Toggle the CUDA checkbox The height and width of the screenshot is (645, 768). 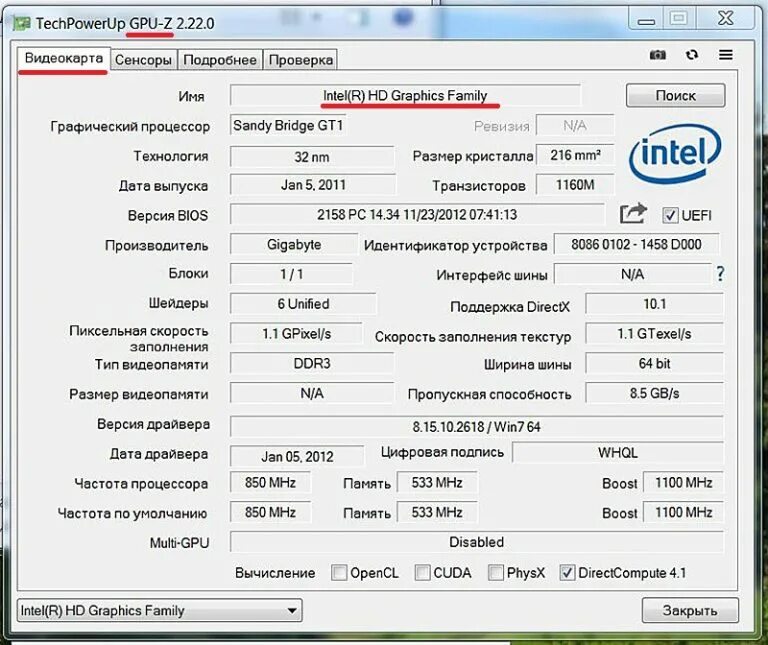tap(422, 572)
